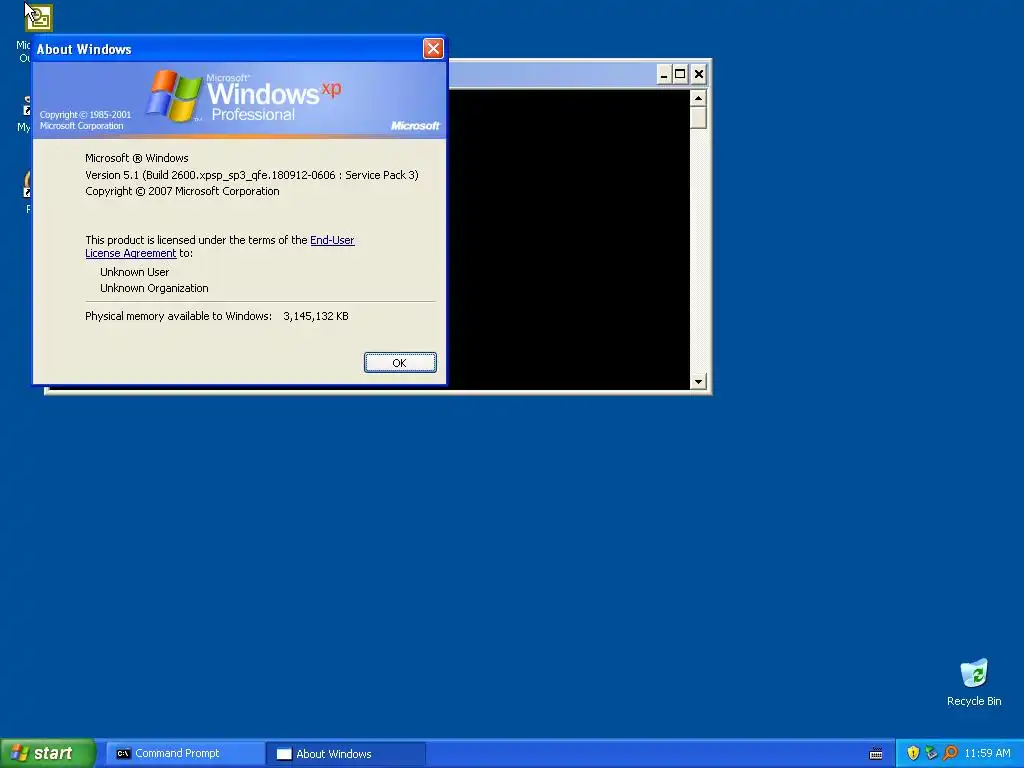Click the 3,145,132 KB memory value
Screen dimensions: 1024x768
(316, 316)
